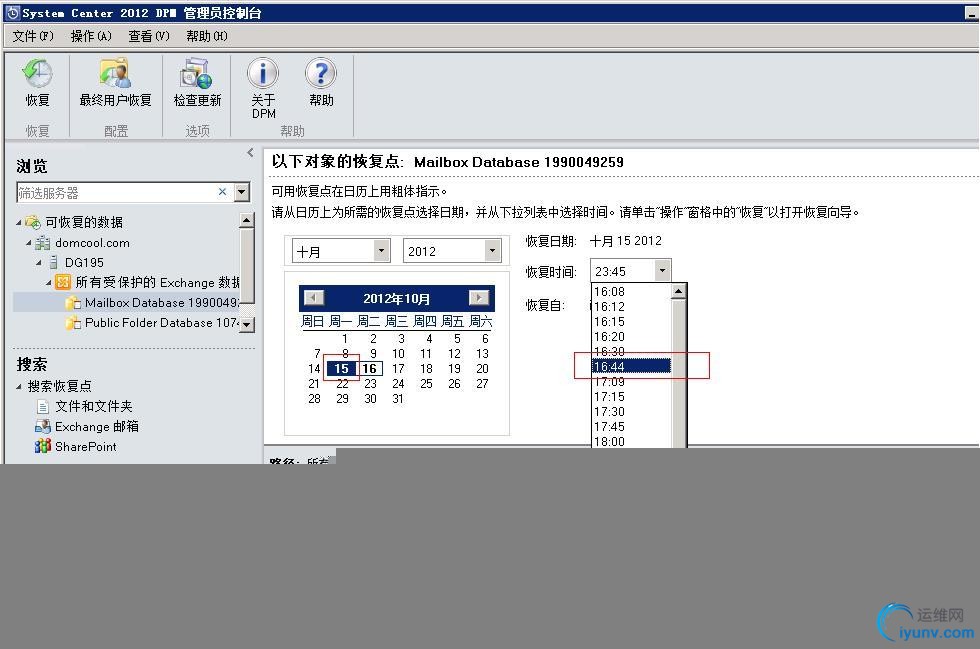Click the 2012年10月 calendar header
This screenshot has height=649, width=980.
[x=396, y=298]
